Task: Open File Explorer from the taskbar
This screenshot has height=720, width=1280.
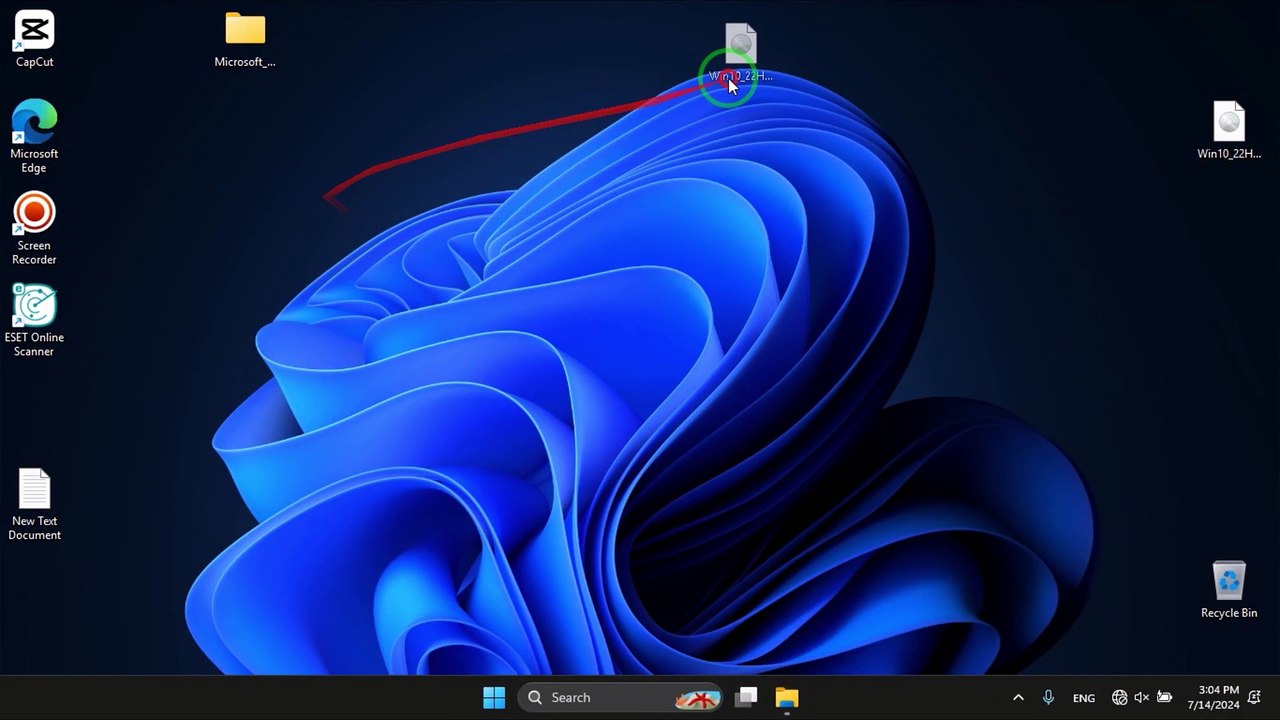Action: [787, 698]
